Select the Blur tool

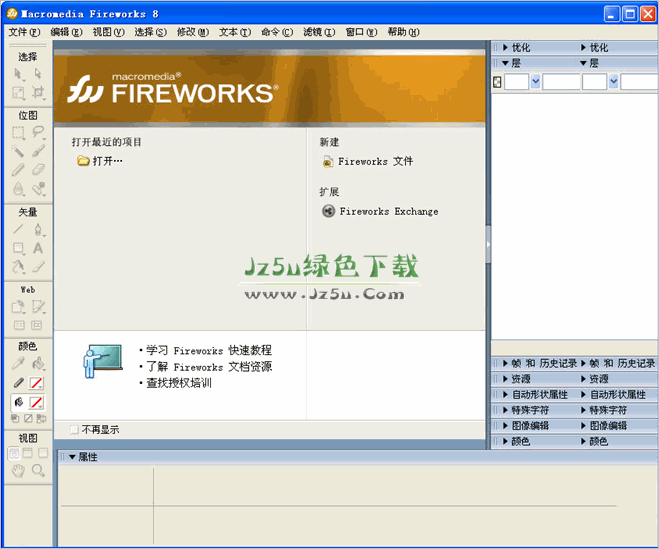18,189
